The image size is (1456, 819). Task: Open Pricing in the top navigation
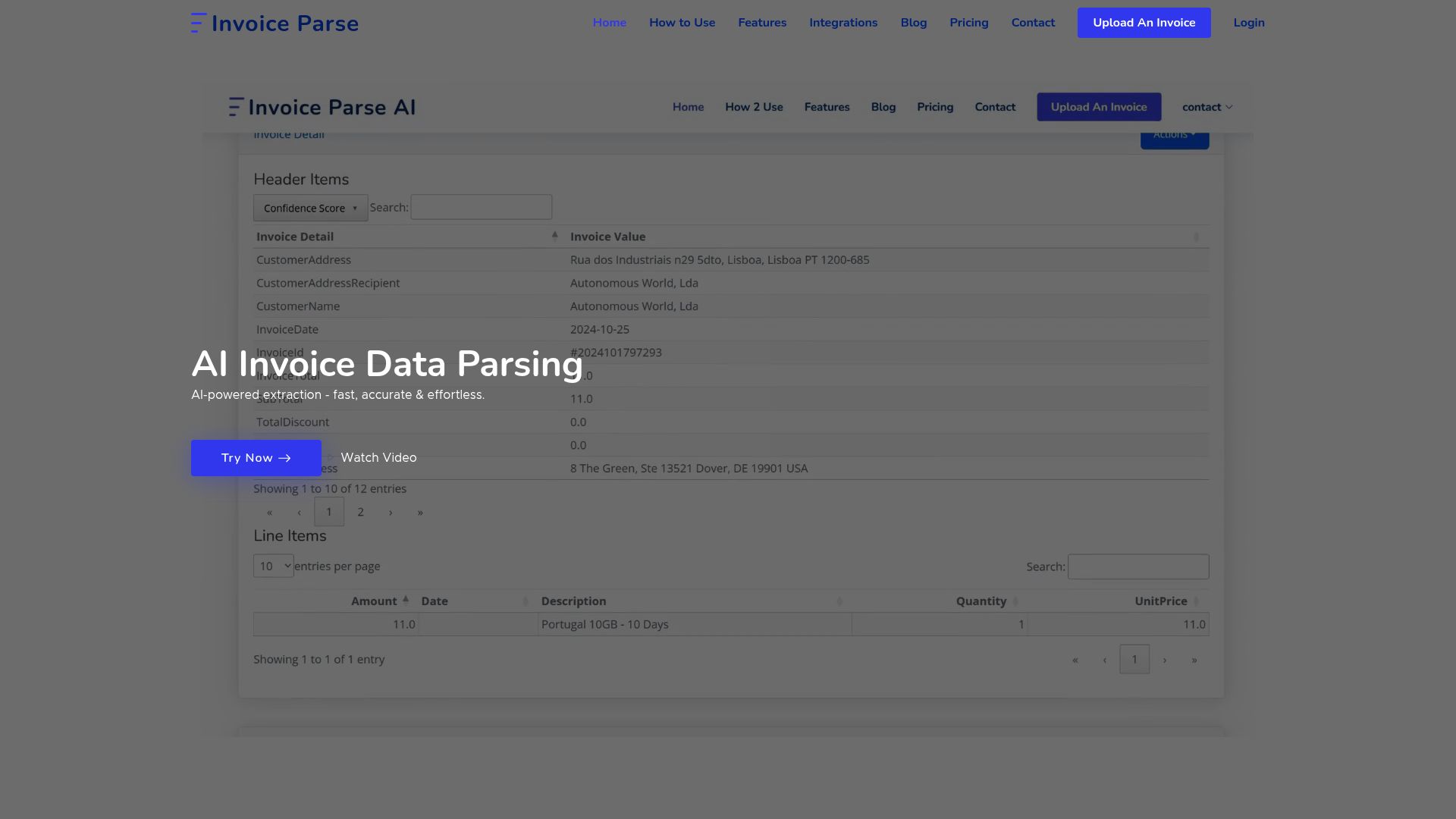tap(969, 23)
